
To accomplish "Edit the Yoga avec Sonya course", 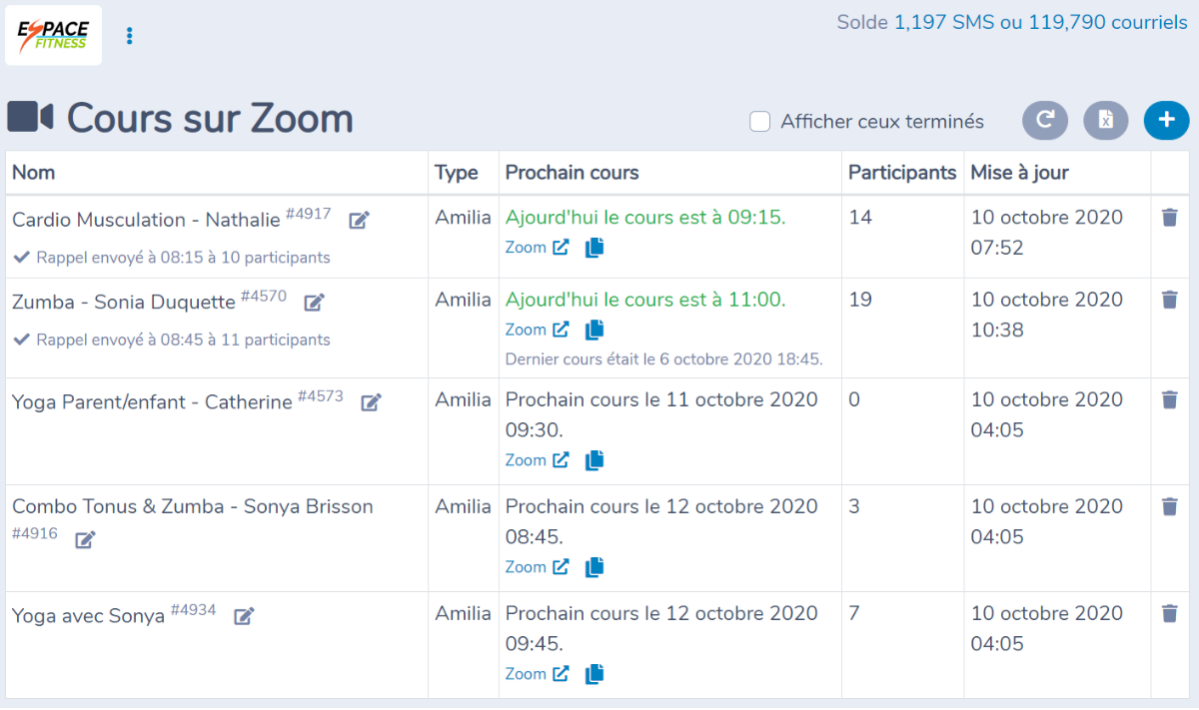I will (x=244, y=616).
